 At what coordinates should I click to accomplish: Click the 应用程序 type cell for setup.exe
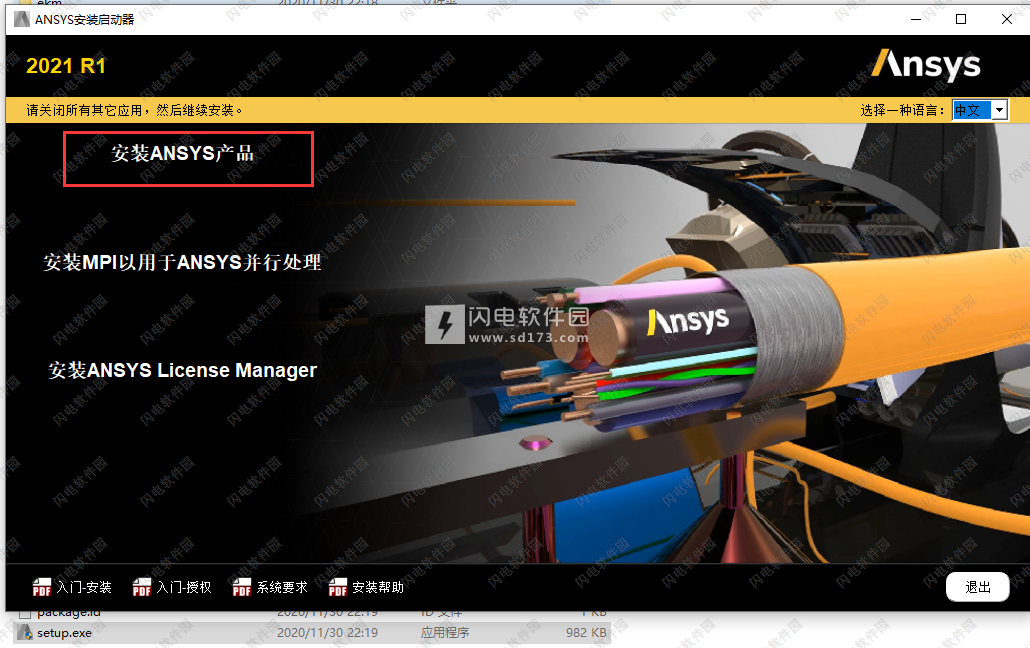coord(445,633)
